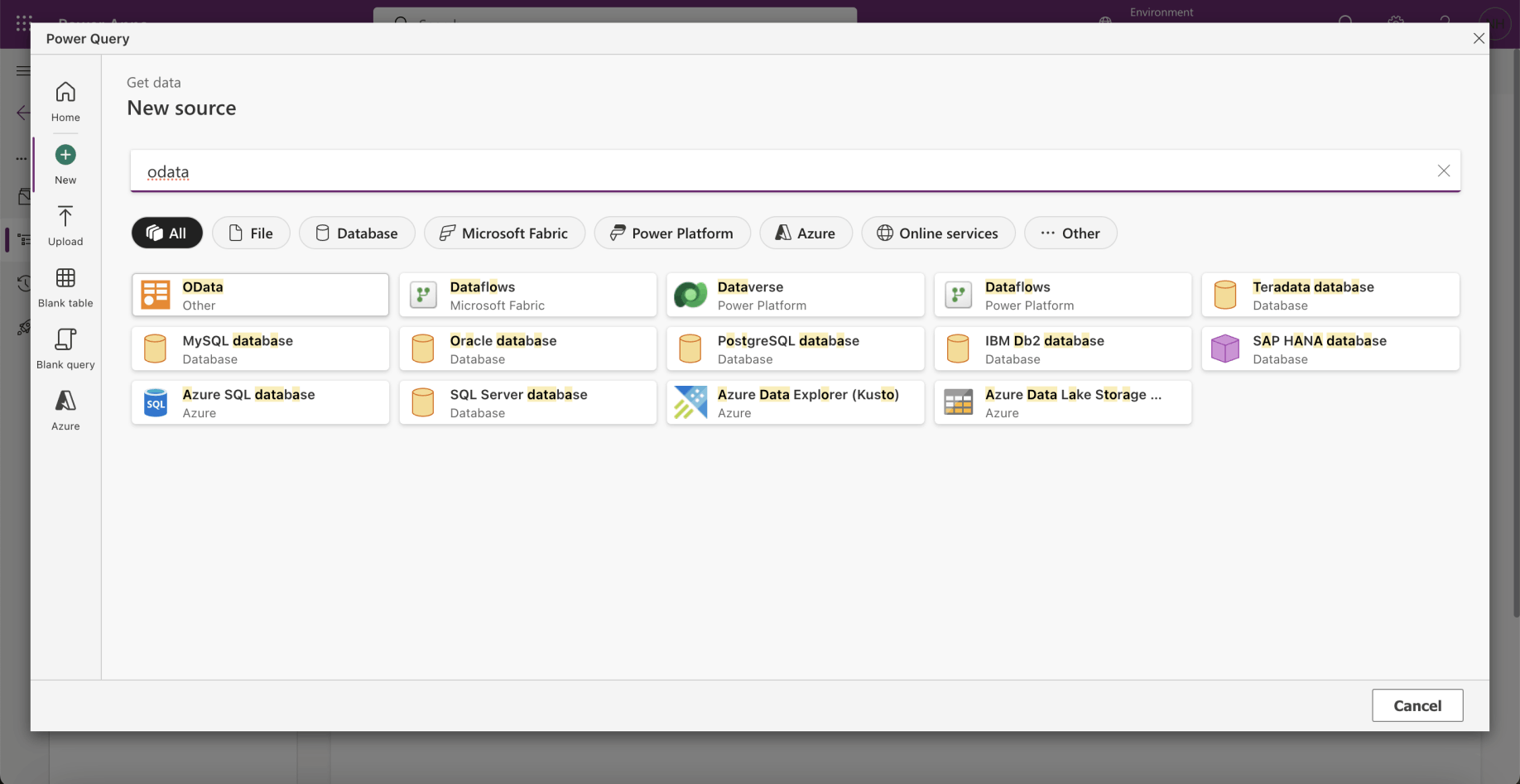Viewport: 1520px width, 784px height.
Task: Click the New source heading
Action: click(x=181, y=108)
